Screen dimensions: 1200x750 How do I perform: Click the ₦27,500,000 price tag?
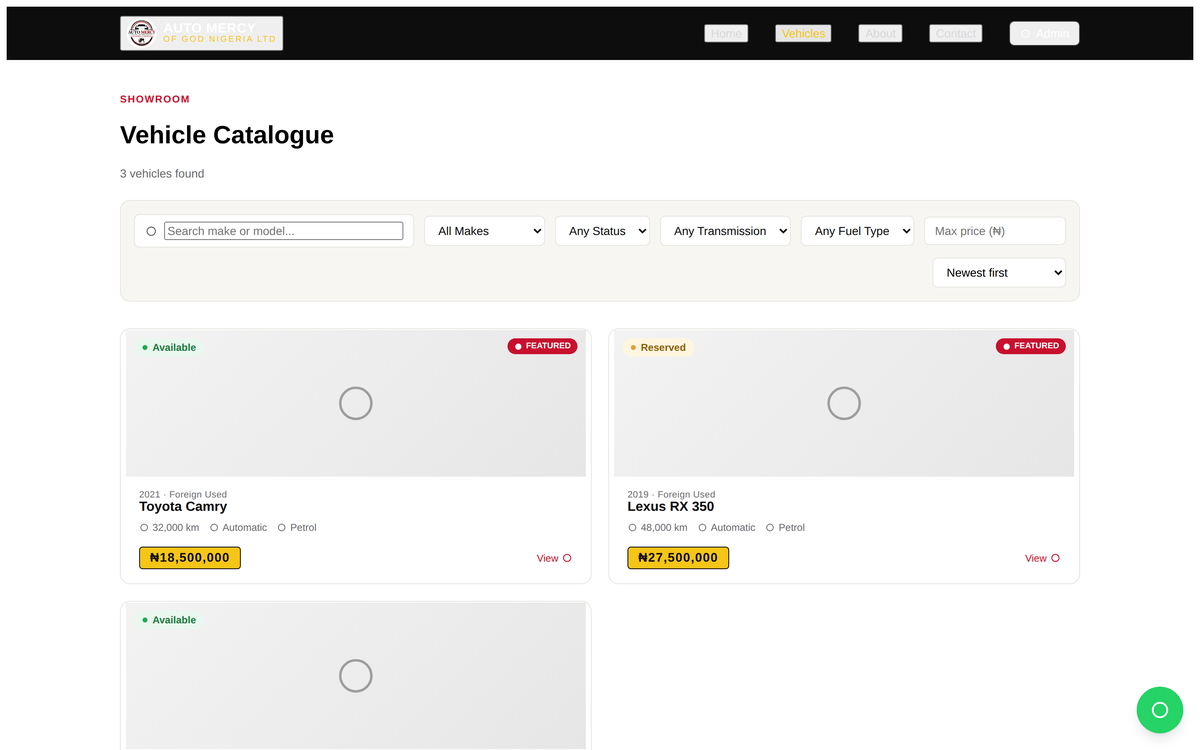(x=678, y=558)
